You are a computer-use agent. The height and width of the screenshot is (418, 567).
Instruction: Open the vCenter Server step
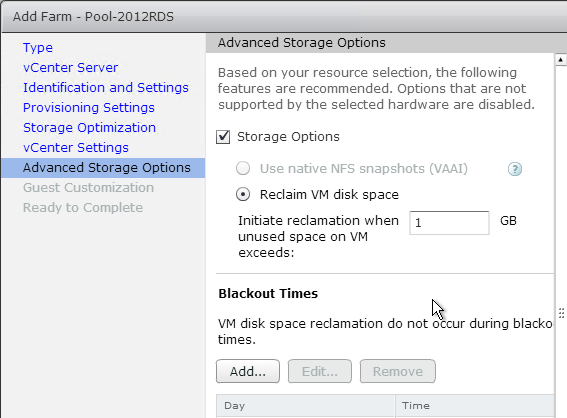click(71, 68)
